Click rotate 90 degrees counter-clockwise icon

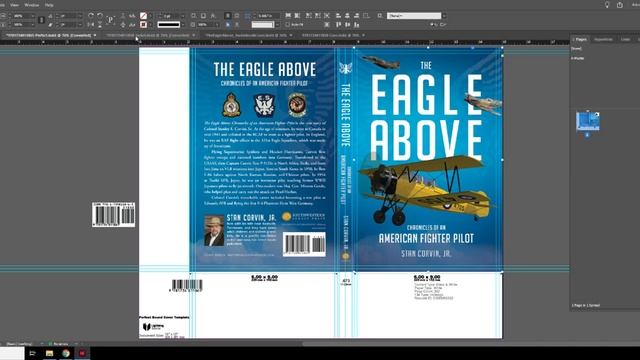click(x=100, y=16)
